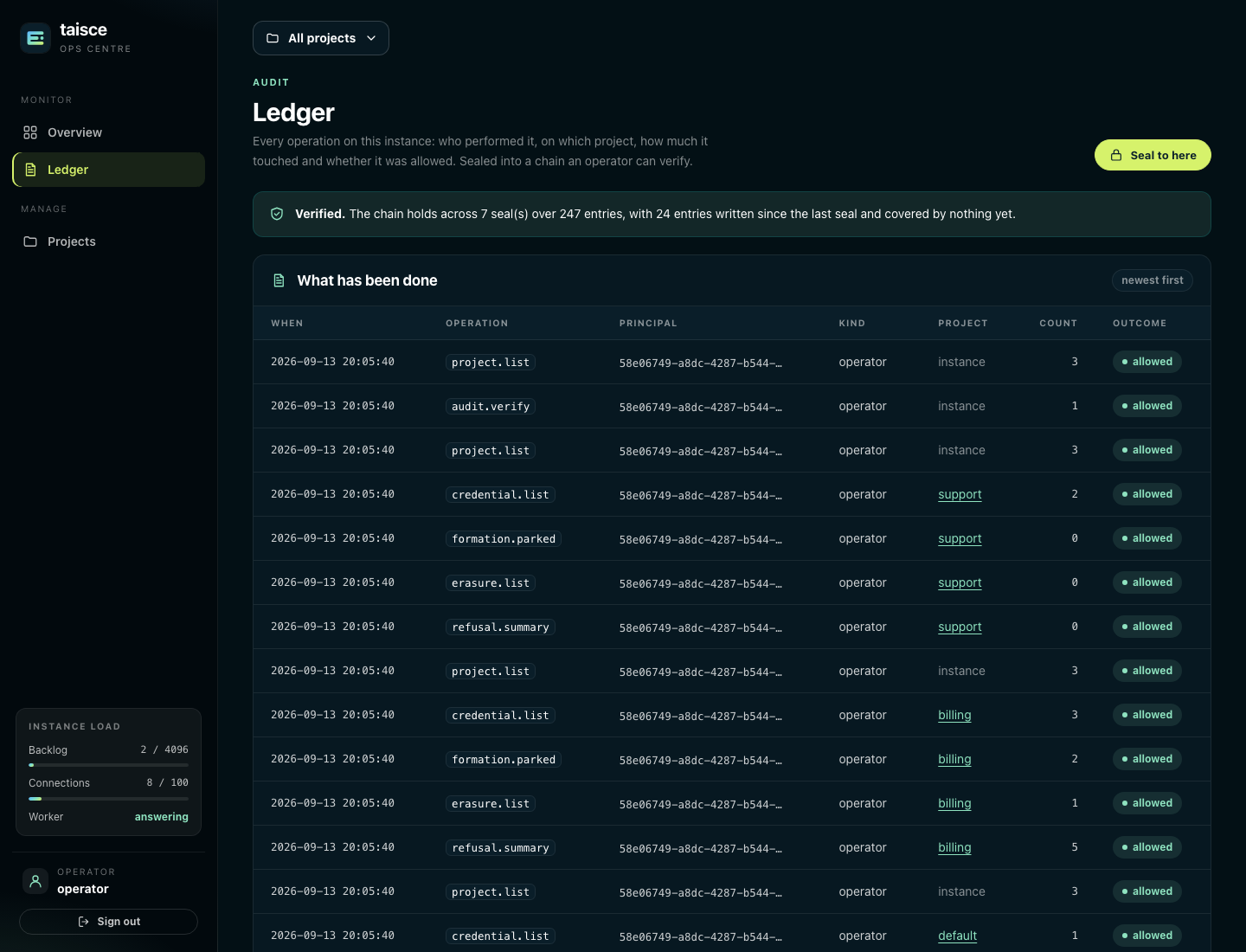Click the Seal to here button
This screenshot has height=952, width=1246.
1153,155
